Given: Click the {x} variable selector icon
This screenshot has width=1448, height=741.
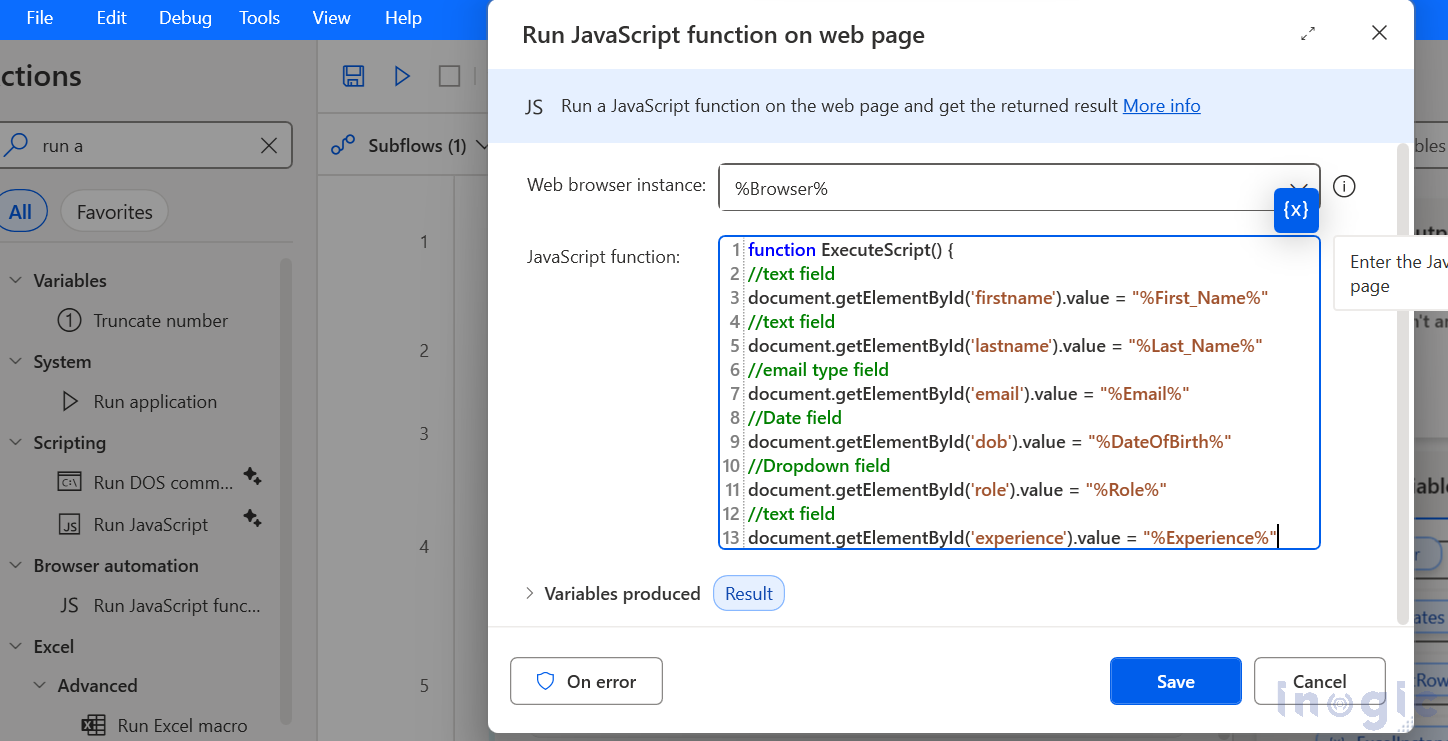Looking at the screenshot, I should (1296, 210).
